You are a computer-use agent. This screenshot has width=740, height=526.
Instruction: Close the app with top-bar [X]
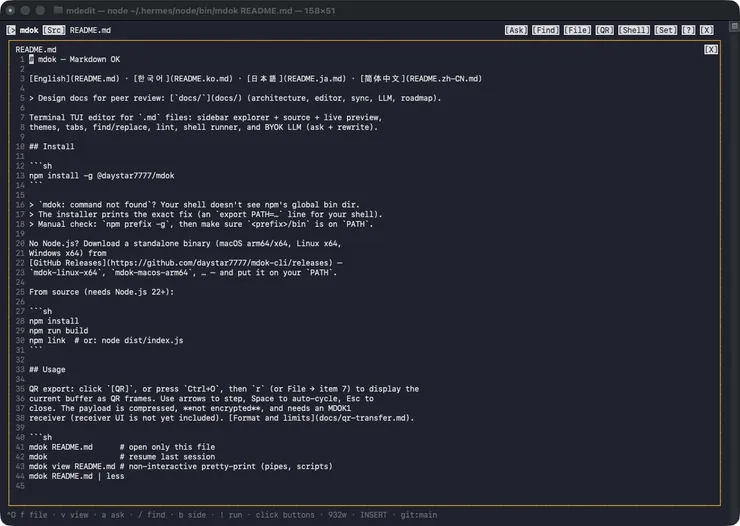(706, 30)
